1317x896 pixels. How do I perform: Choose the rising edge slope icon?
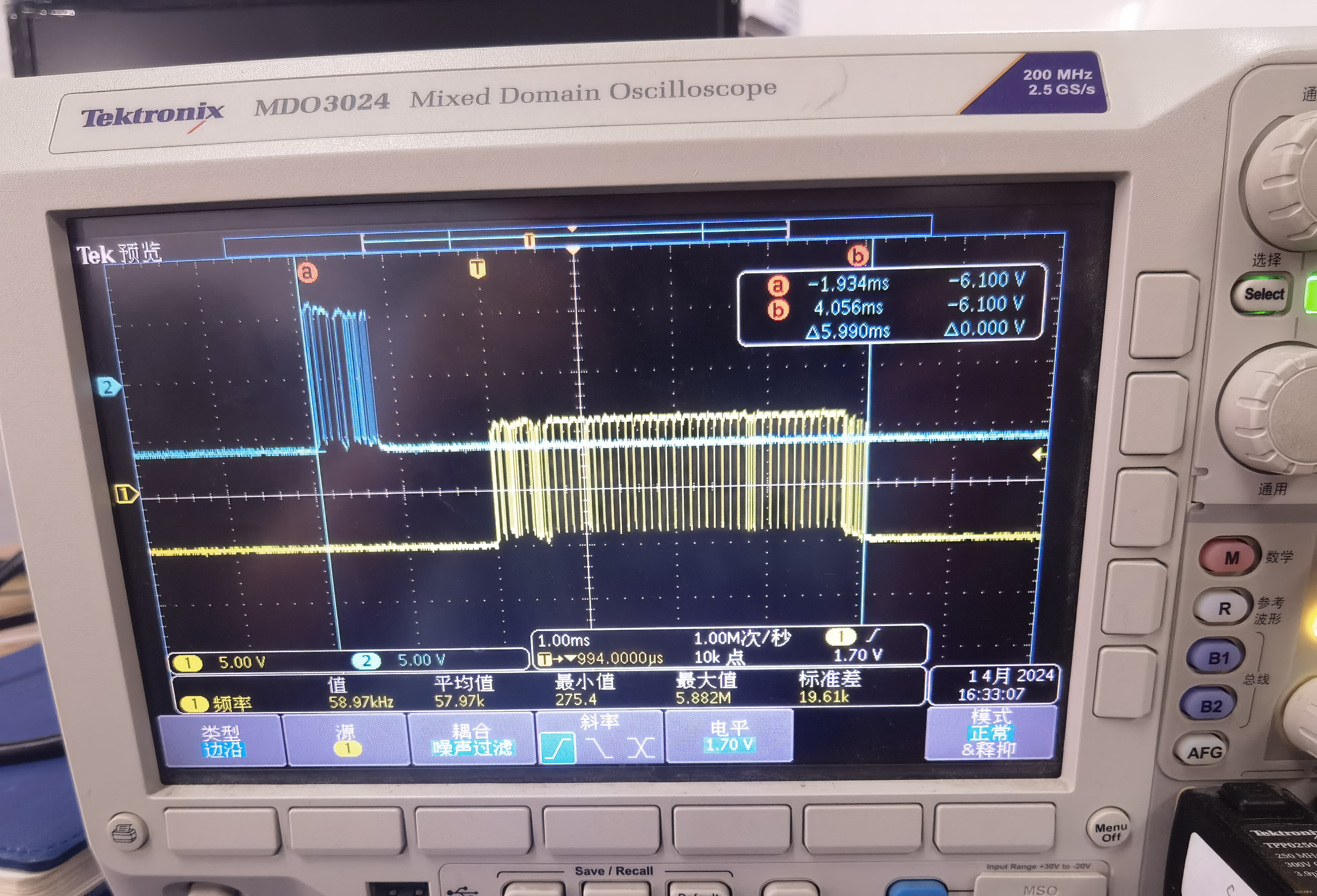click(558, 748)
